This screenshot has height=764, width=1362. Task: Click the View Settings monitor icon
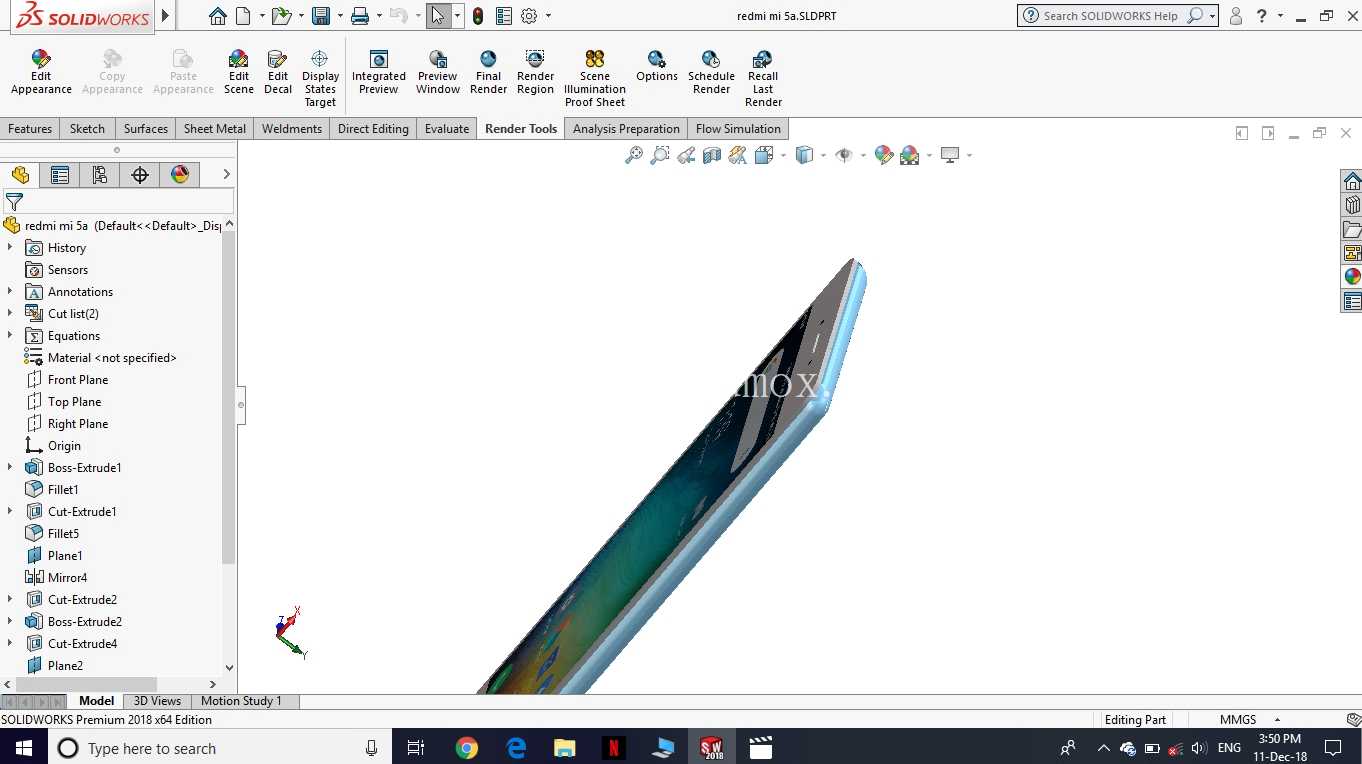tap(950, 155)
